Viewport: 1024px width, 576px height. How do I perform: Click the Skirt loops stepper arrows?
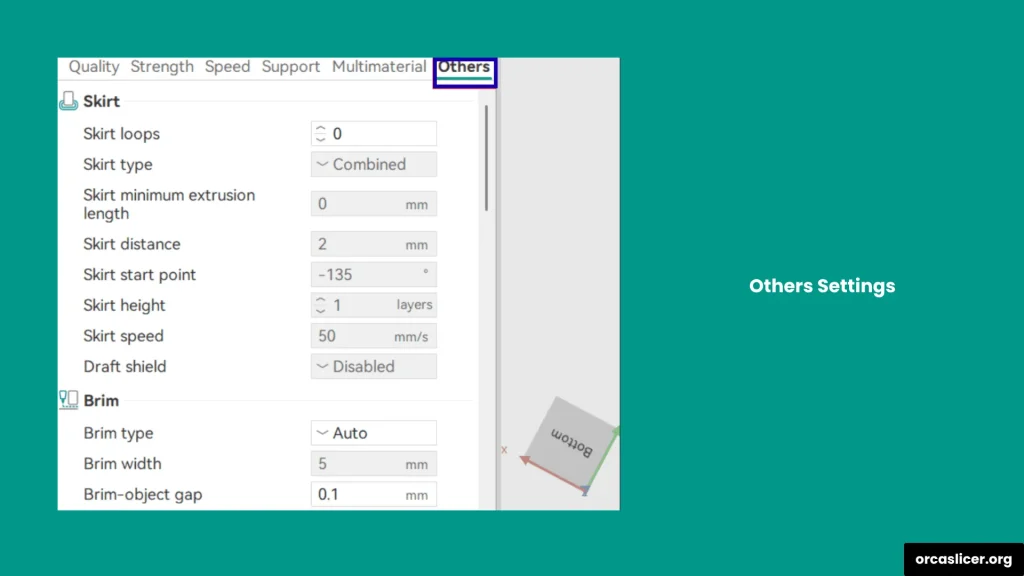pyautogui.click(x=321, y=134)
